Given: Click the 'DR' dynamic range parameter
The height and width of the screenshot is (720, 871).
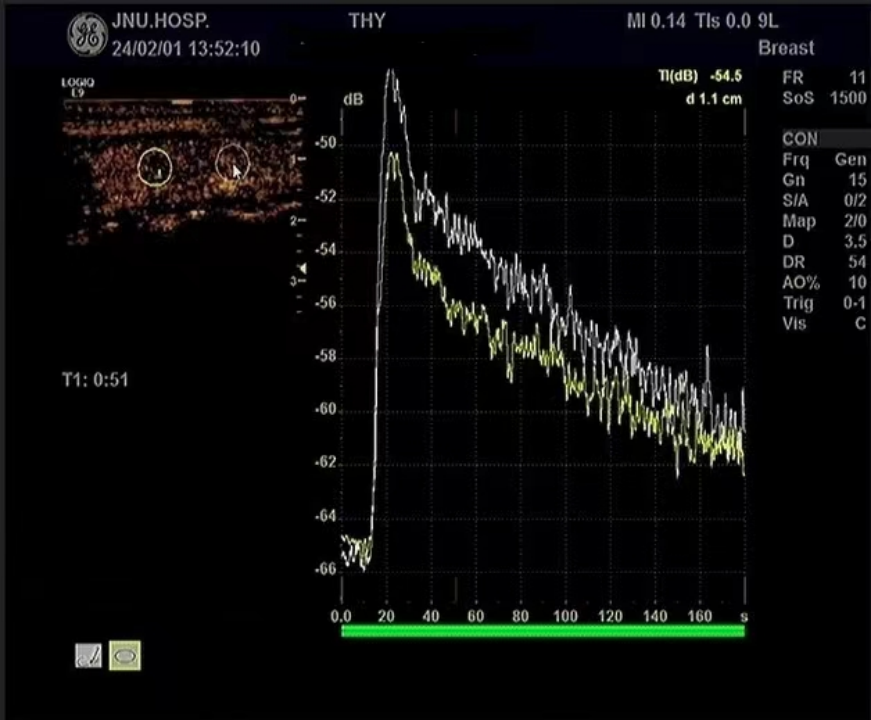Looking at the screenshot, I should click(x=824, y=262).
